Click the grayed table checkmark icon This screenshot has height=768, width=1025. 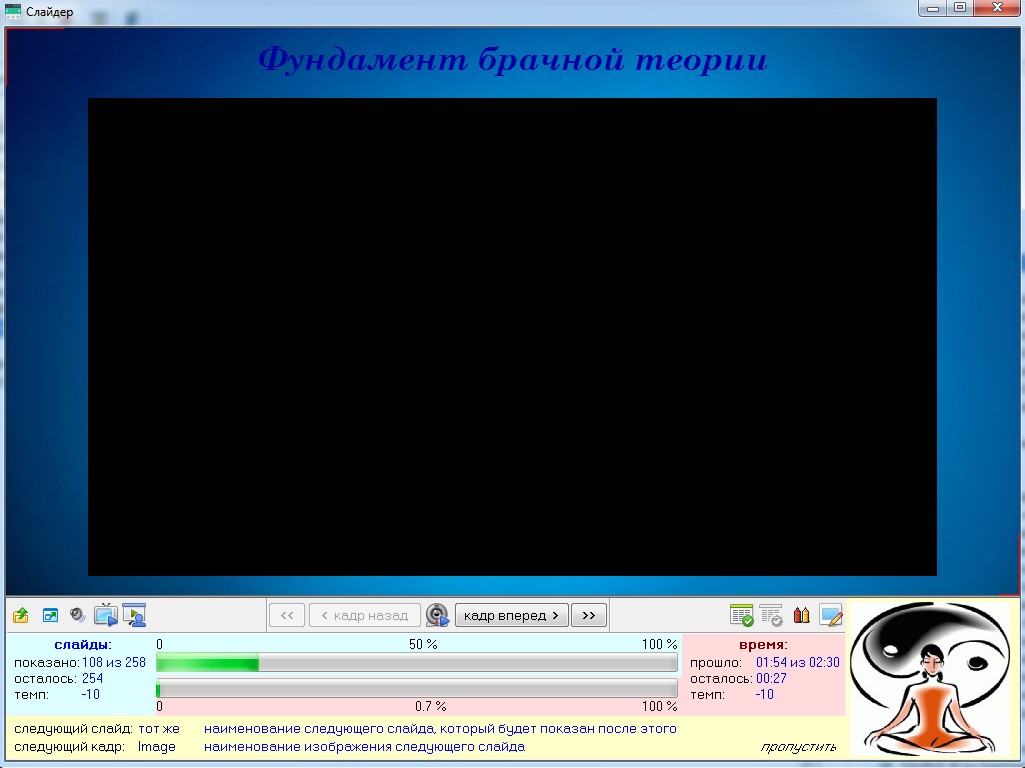[771, 615]
